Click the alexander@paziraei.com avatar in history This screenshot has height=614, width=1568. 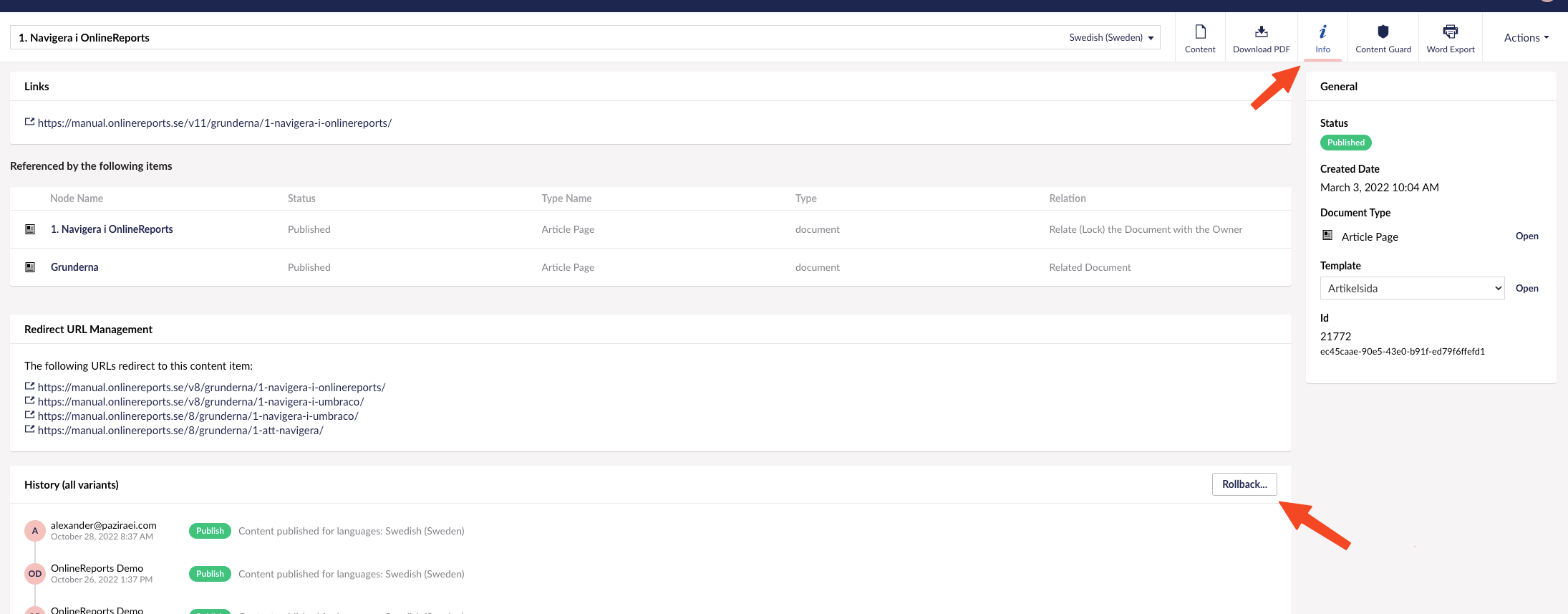click(35, 531)
